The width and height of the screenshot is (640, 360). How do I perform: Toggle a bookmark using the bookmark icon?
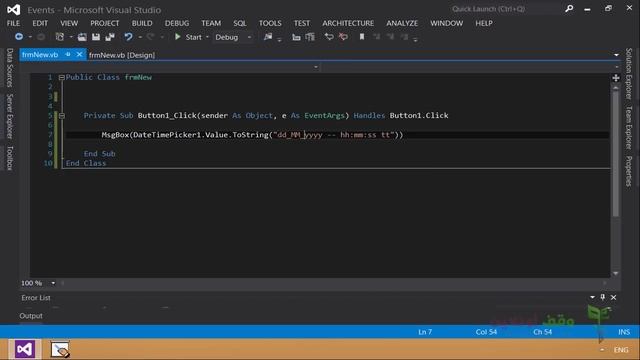coord(362,37)
